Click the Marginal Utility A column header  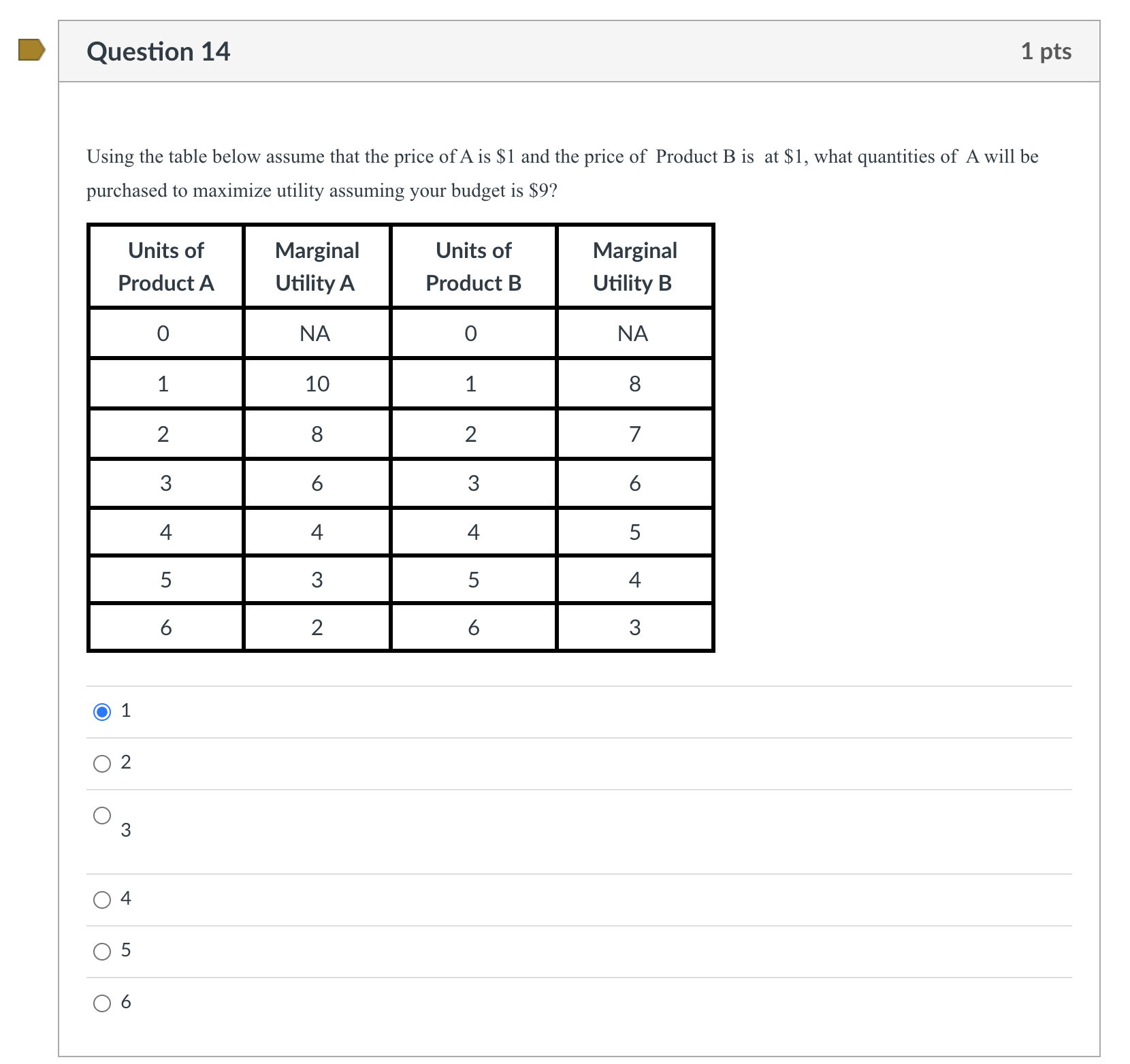point(317,266)
